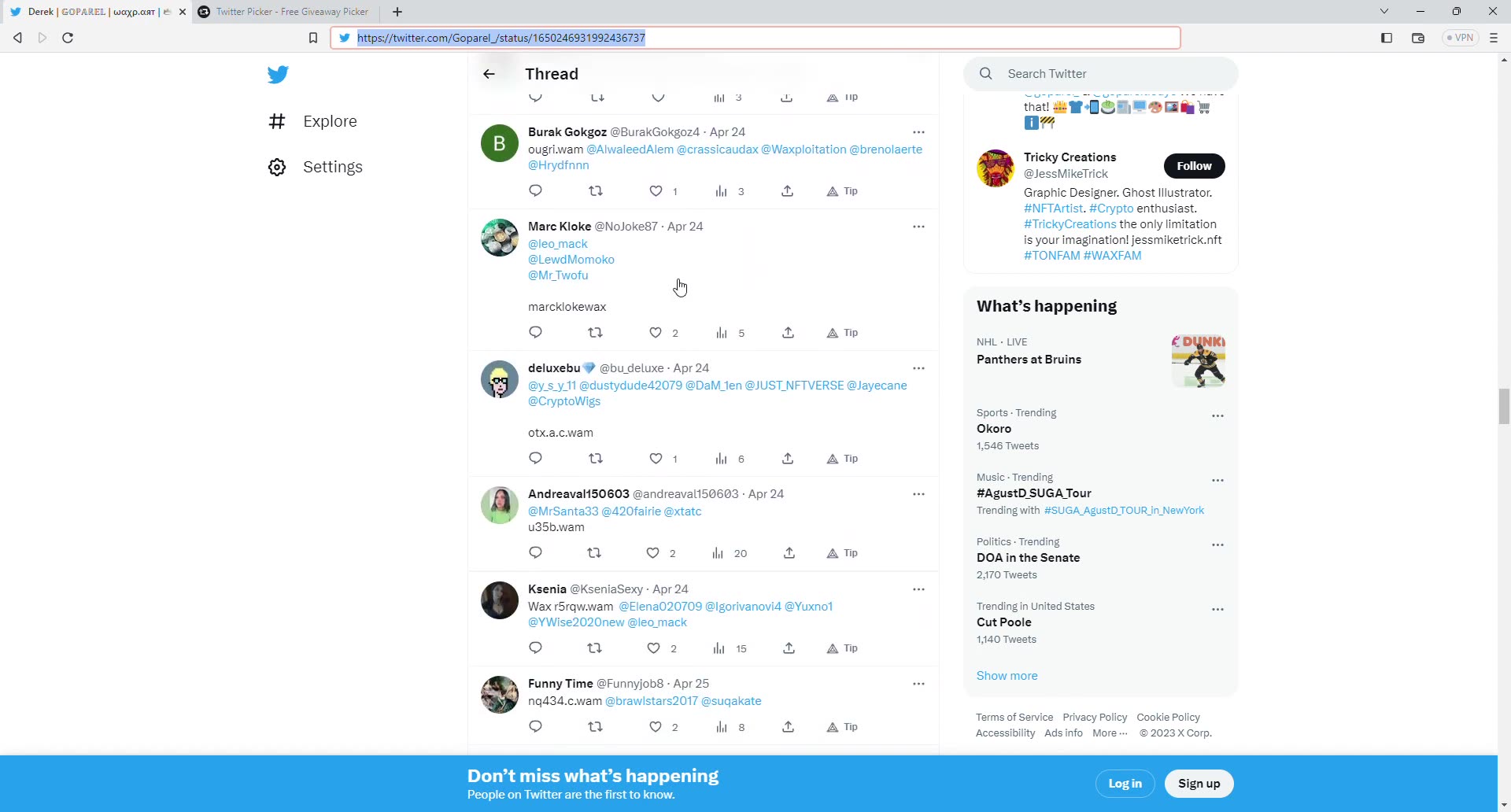Open more options for Funny Time's tweet

pos(918,684)
